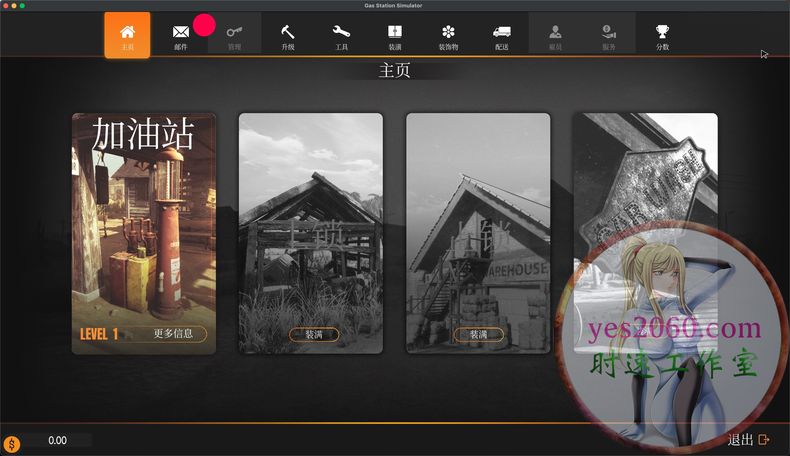Open the 配送 delivery truck icon
Image resolution: width=790 pixels, height=456 pixels.
pyautogui.click(x=502, y=35)
